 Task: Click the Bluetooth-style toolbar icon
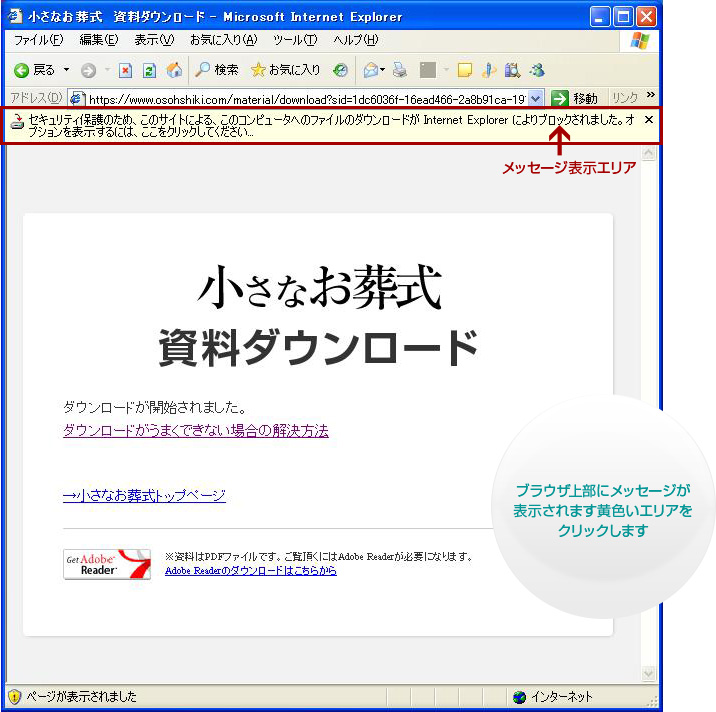pyautogui.click(x=489, y=70)
